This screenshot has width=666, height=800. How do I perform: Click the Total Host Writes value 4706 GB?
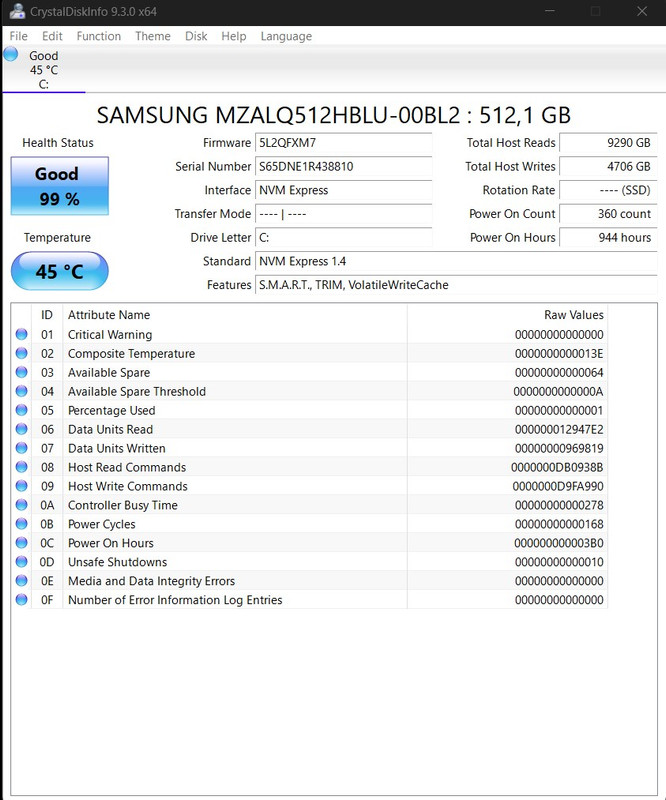(608, 166)
